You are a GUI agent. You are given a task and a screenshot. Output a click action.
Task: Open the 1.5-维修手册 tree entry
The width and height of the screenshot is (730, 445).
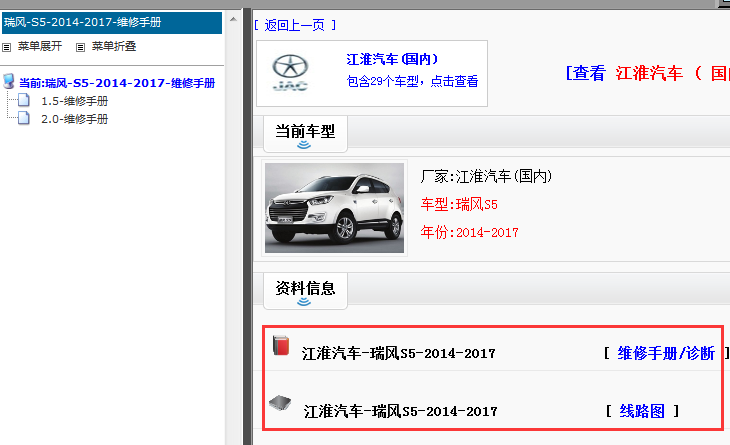click(x=74, y=101)
